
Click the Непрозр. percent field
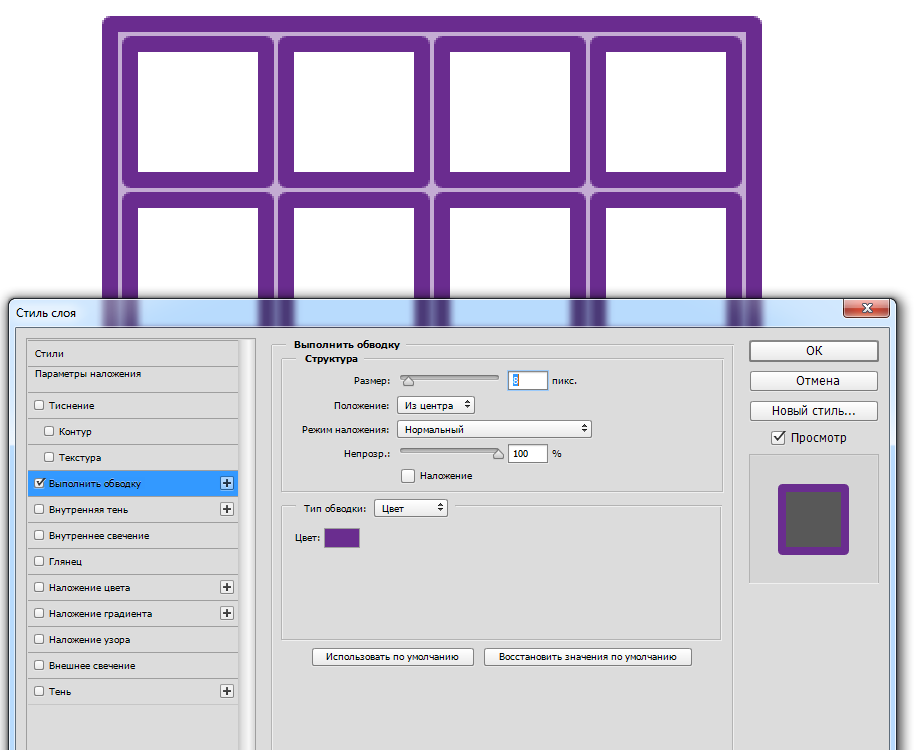[x=527, y=453]
